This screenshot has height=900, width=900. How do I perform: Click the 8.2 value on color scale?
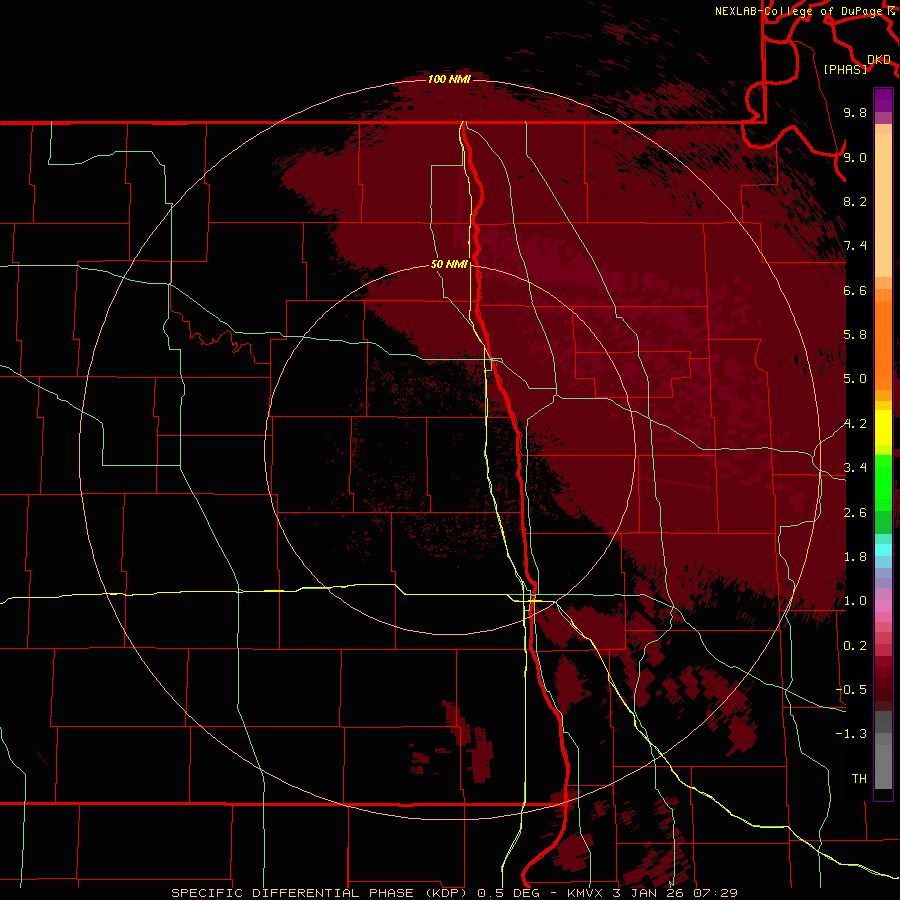(x=855, y=201)
